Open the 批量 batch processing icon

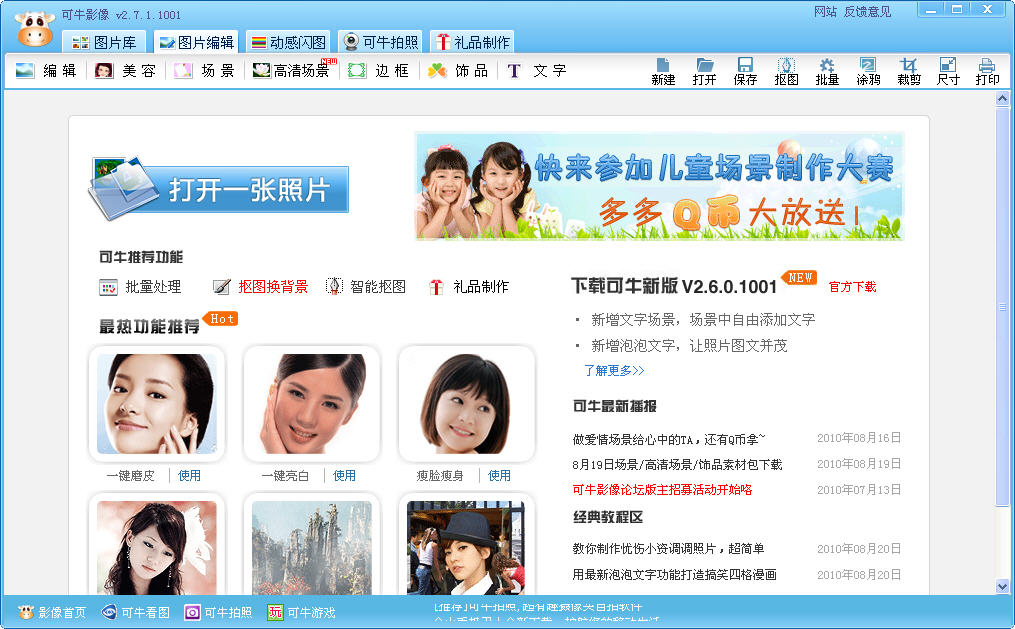pyautogui.click(x=827, y=71)
